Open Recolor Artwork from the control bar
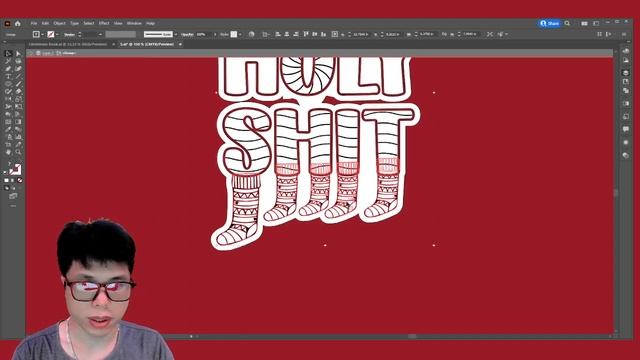The image size is (640, 360). 251,34
